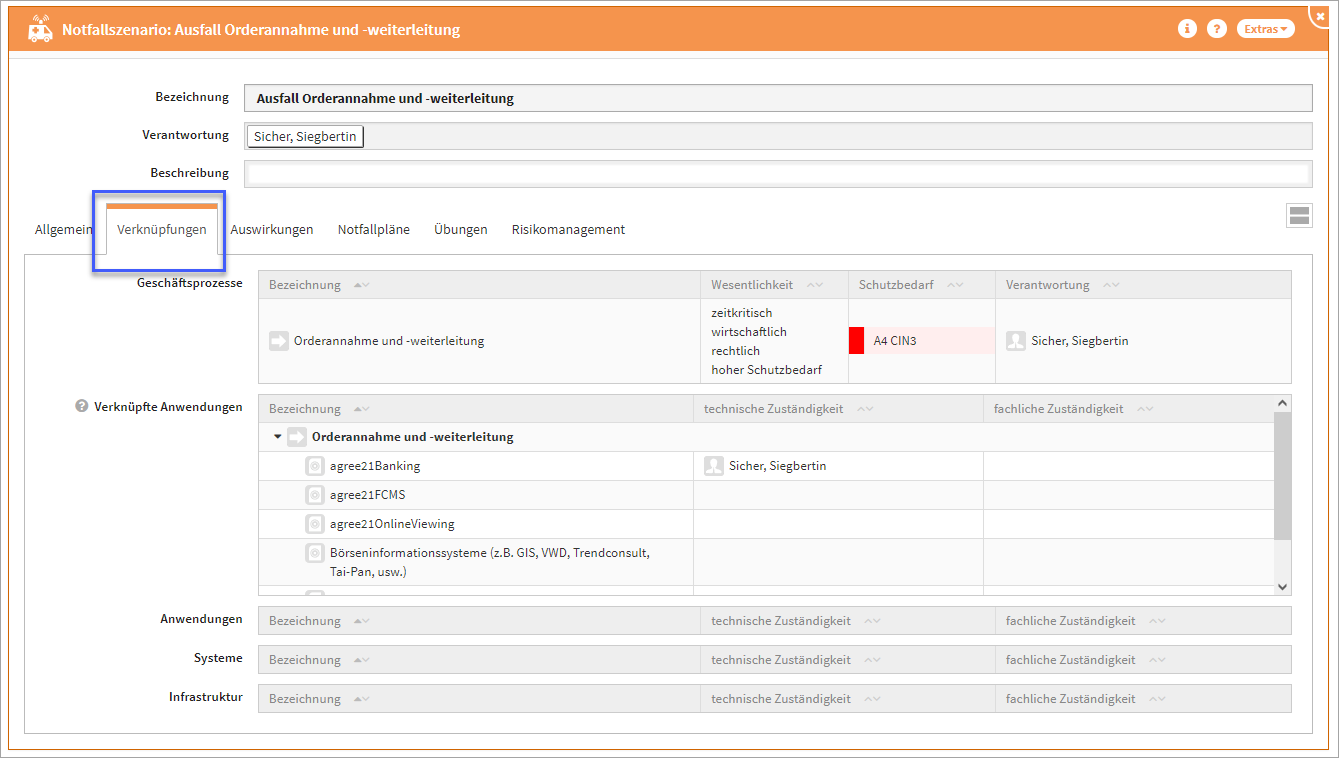Sort Geschäftsprozesse by Schutzbedarf column

pyautogui.click(x=955, y=285)
